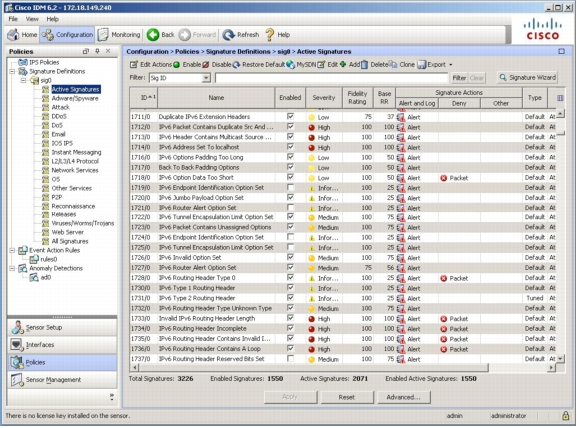Toggle Enabled checkbox for signature 1721/0
Image resolution: width=577 pixels, height=428 pixels.
[290, 208]
